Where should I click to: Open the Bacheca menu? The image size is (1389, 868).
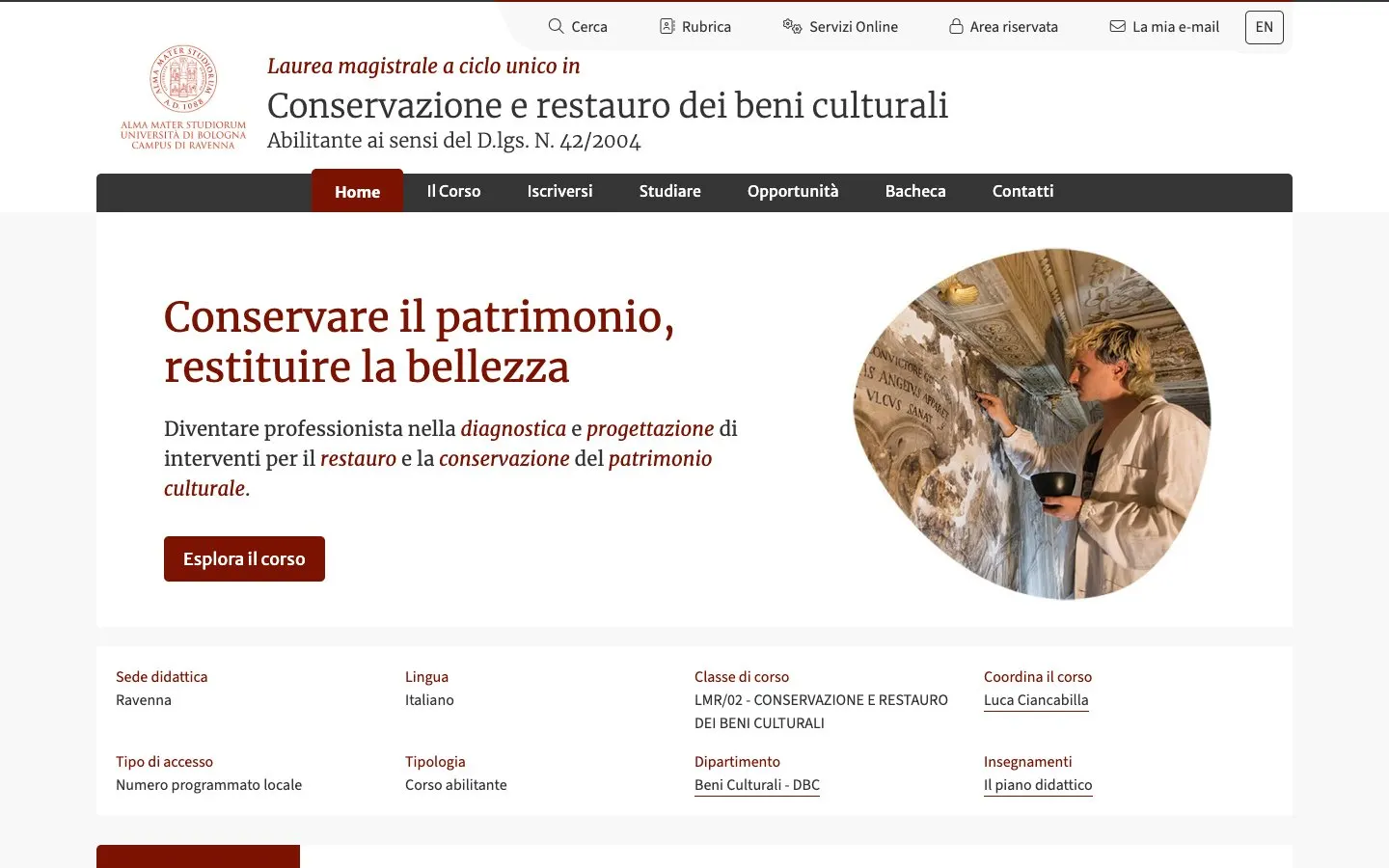(915, 191)
